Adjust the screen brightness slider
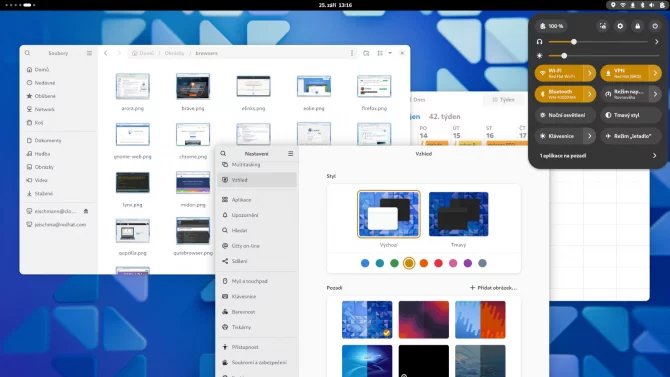This screenshot has width=670, height=377. pos(604,56)
